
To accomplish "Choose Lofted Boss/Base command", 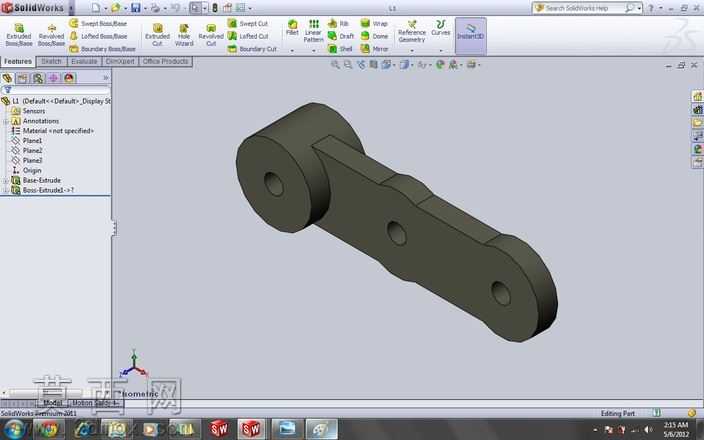I will (x=98, y=36).
